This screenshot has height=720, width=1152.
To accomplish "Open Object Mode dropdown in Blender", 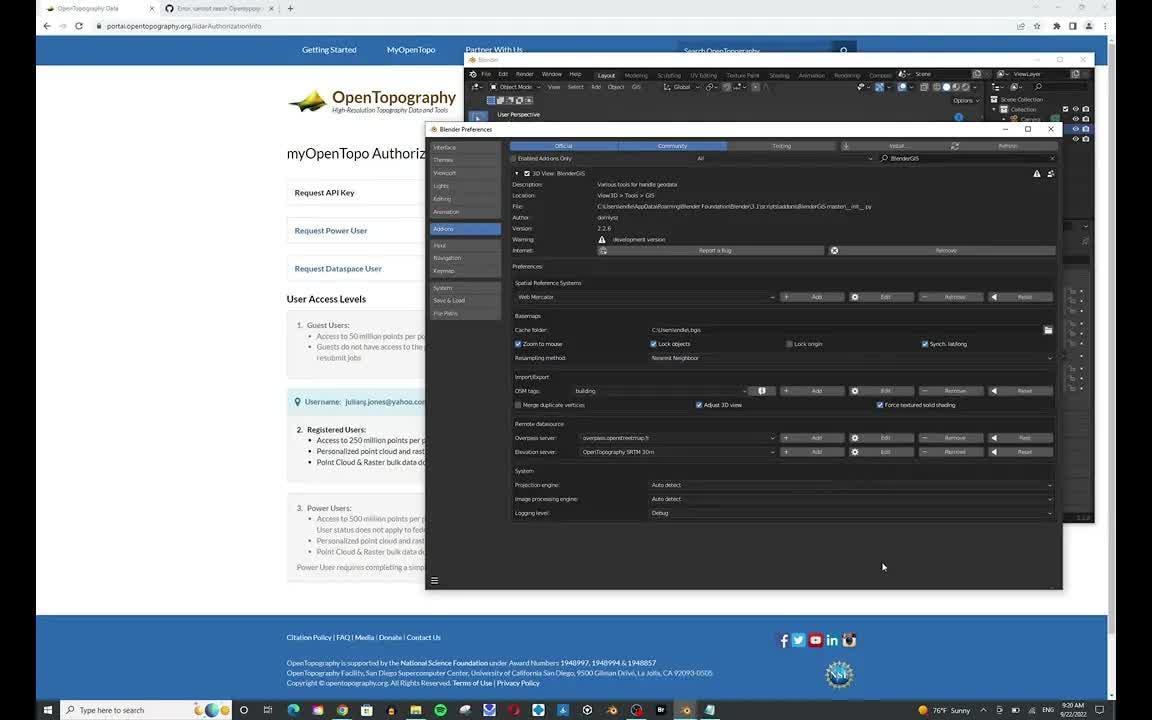I will coord(515,87).
